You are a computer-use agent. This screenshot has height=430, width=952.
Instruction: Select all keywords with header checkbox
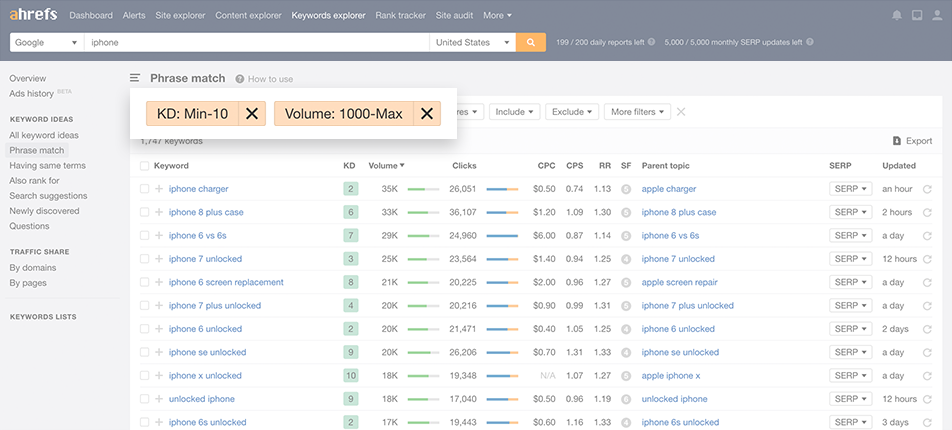coord(145,166)
